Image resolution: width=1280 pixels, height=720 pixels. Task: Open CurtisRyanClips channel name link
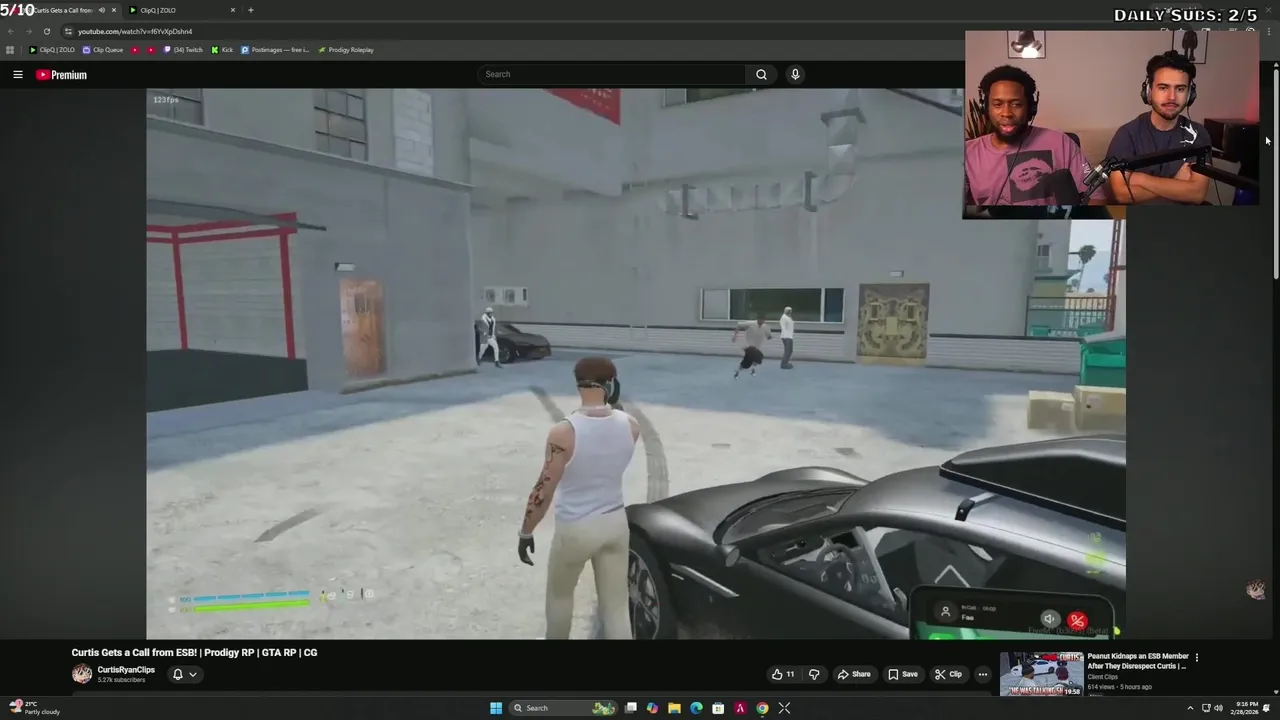click(x=126, y=670)
